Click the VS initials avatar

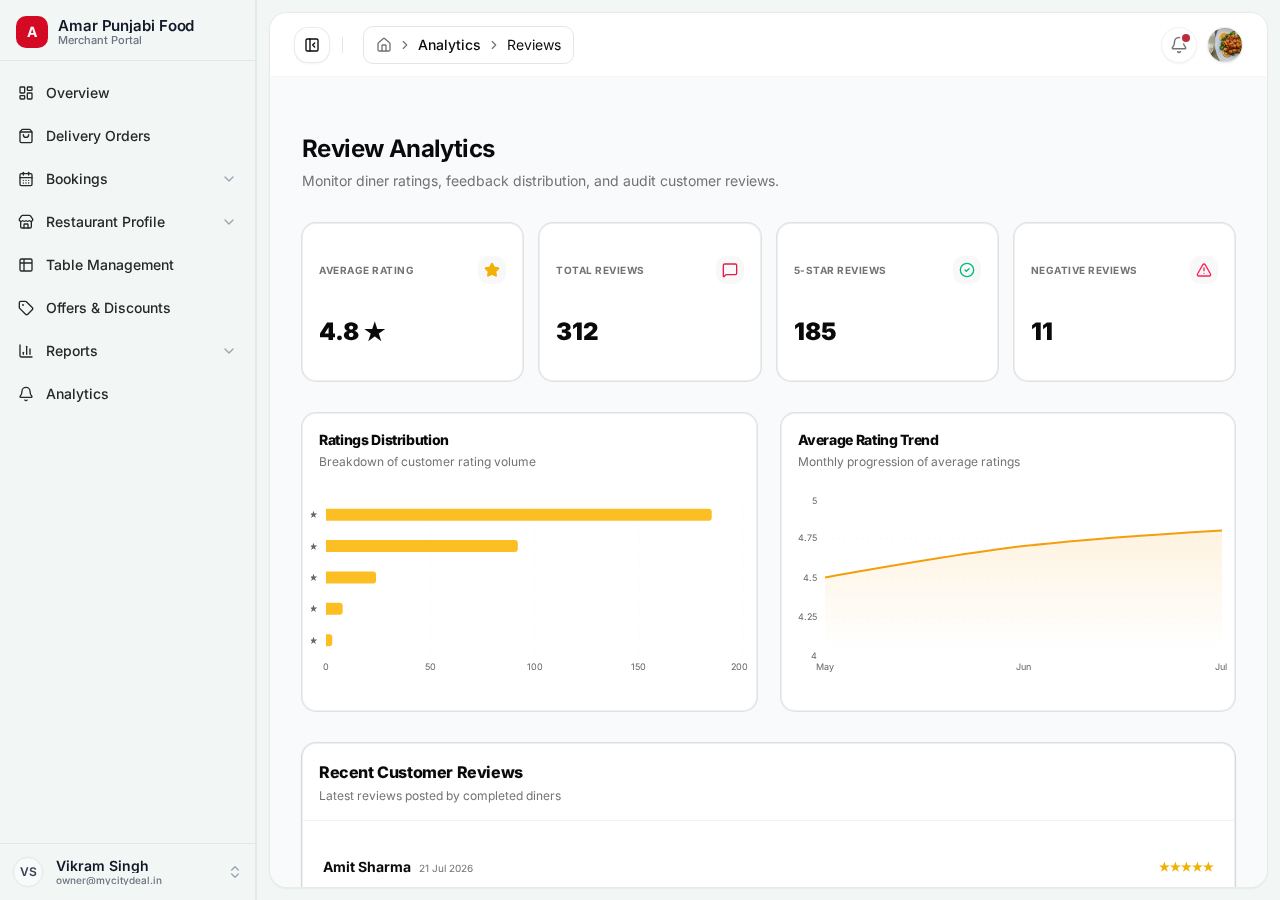coord(28,872)
